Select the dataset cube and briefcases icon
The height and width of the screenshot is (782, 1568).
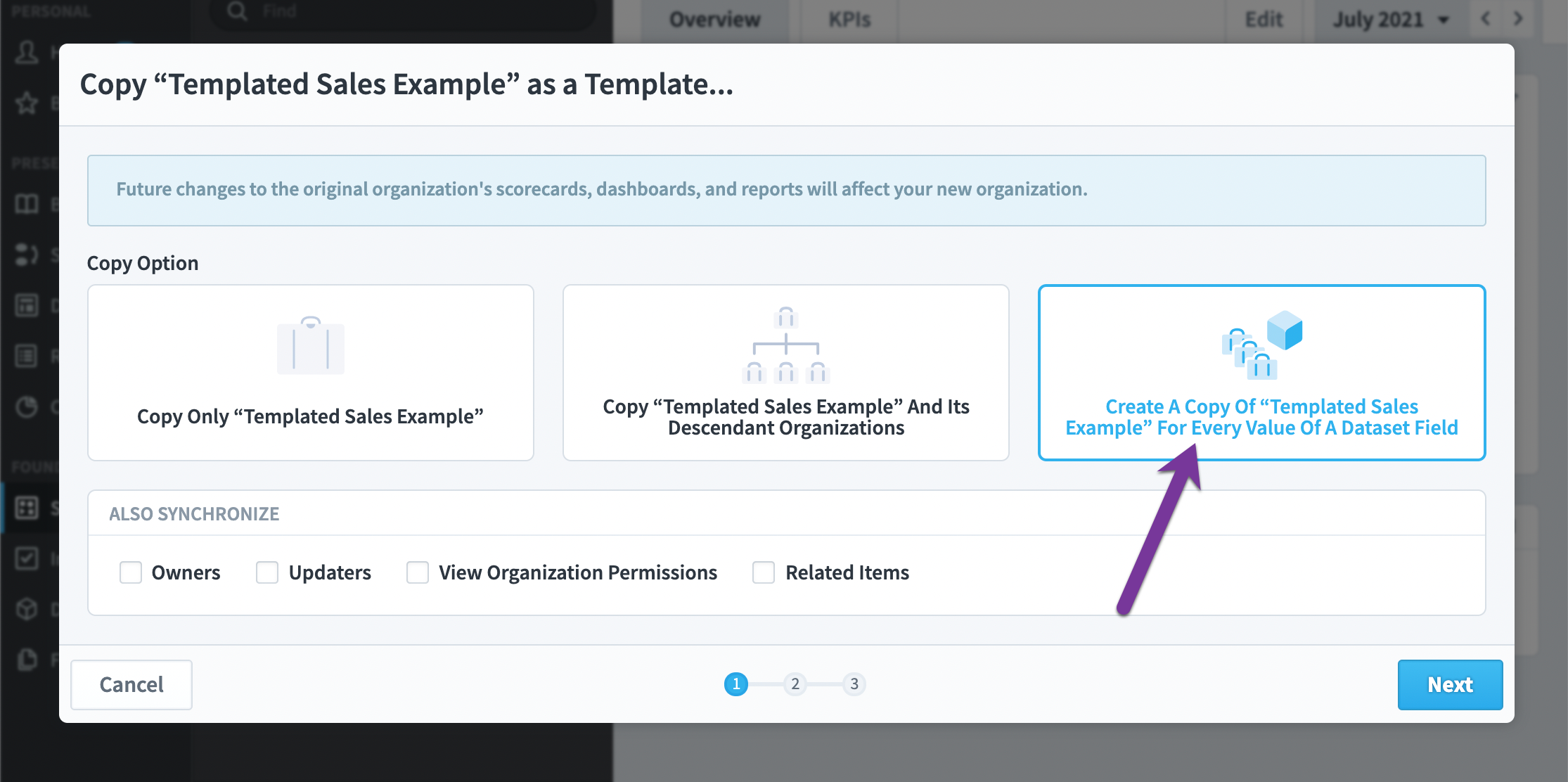click(1262, 345)
